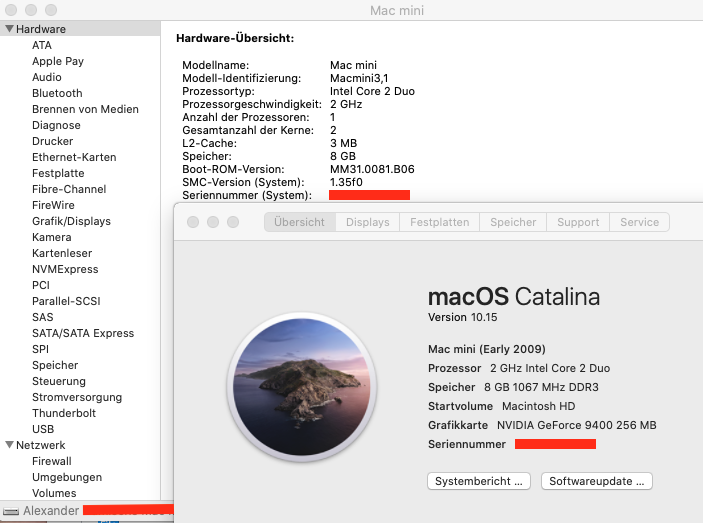Select Bluetooth in the sidebar
The height and width of the screenshot is (523, 703).
(x=57, y=93)
